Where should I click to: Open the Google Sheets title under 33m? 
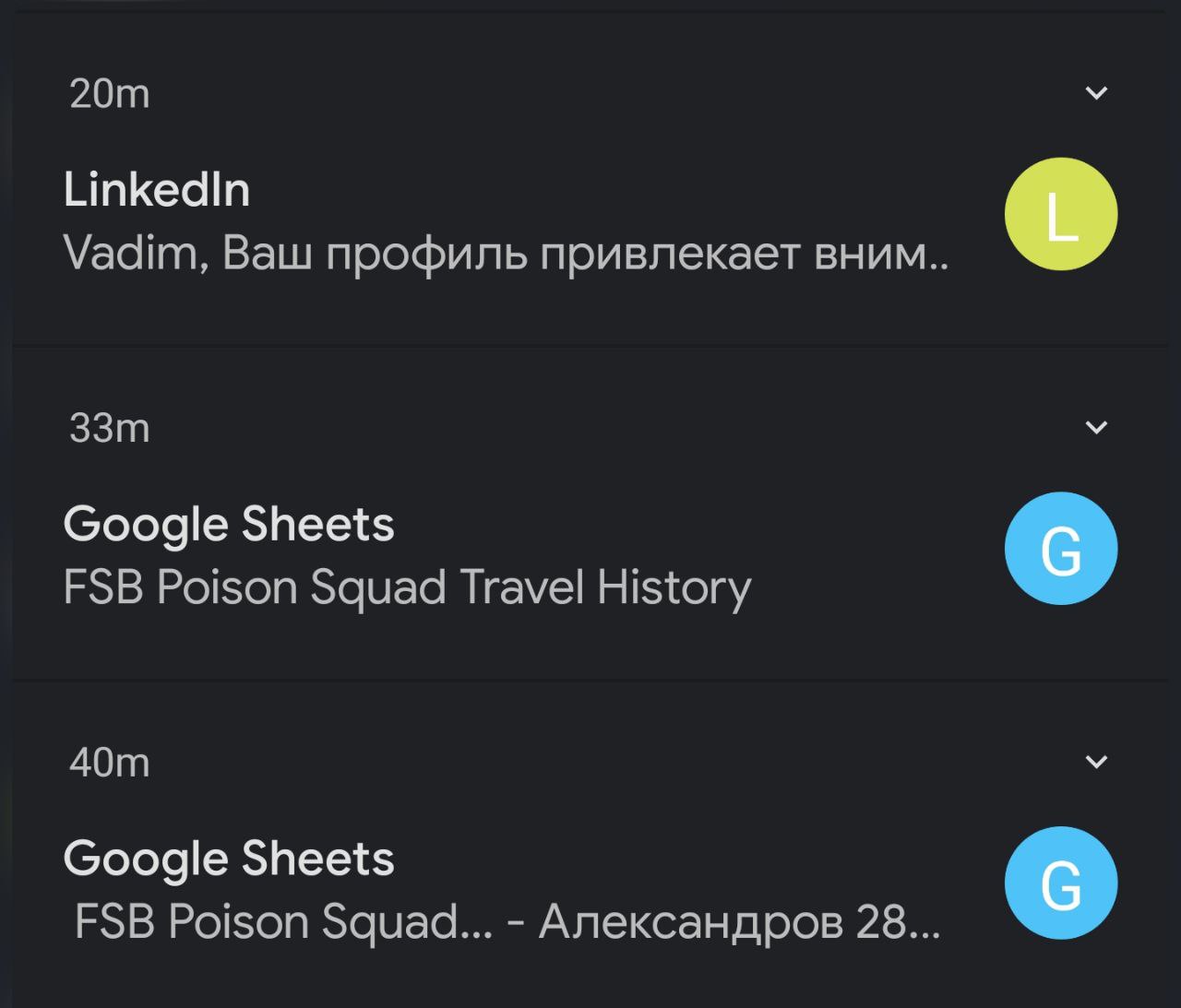click(229, 525)
